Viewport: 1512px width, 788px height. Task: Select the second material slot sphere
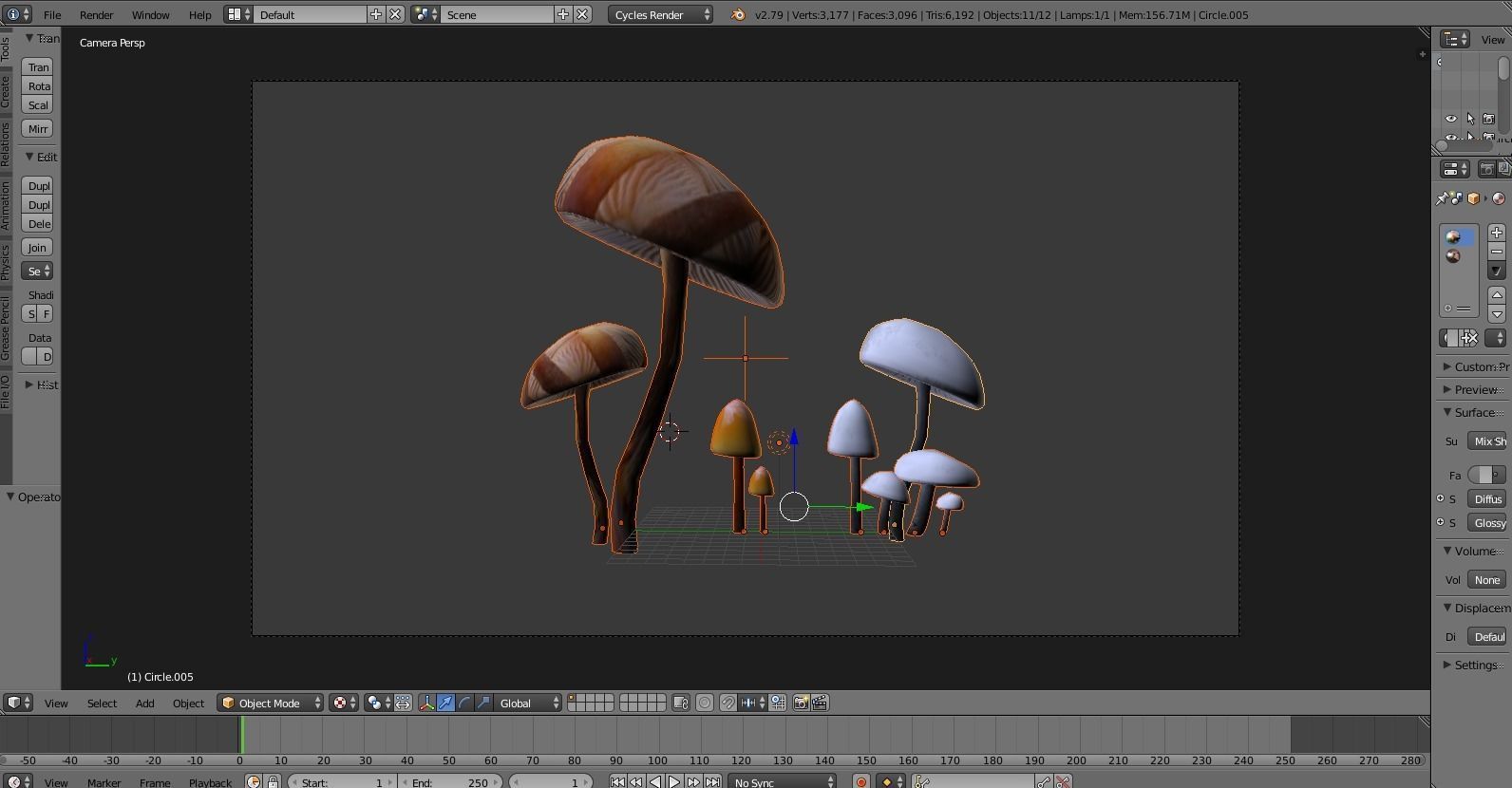pos(1454,256)
